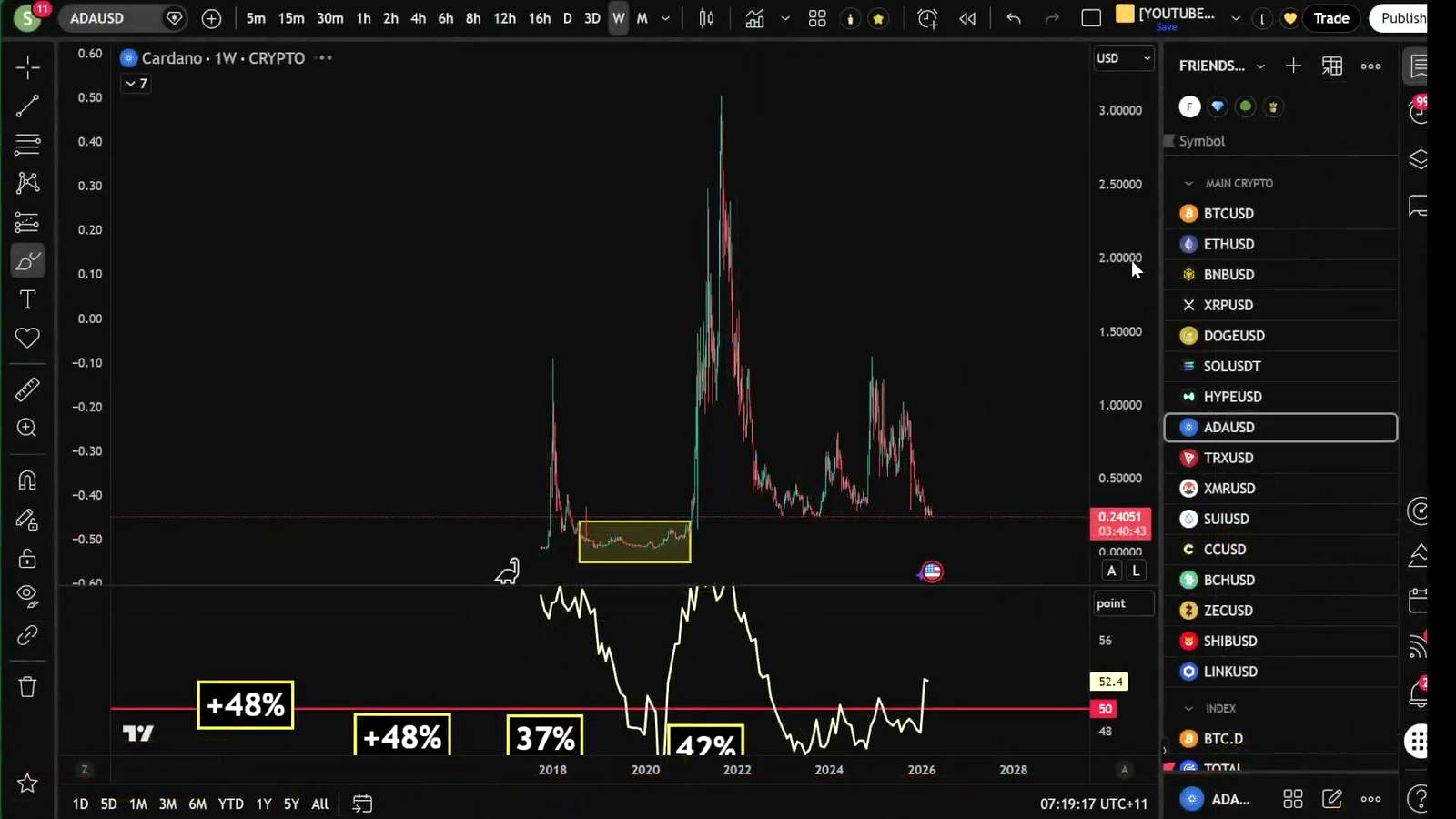Switch to the 1h timeframe
The image size is (1456, 819).
(x=363, y=18)
